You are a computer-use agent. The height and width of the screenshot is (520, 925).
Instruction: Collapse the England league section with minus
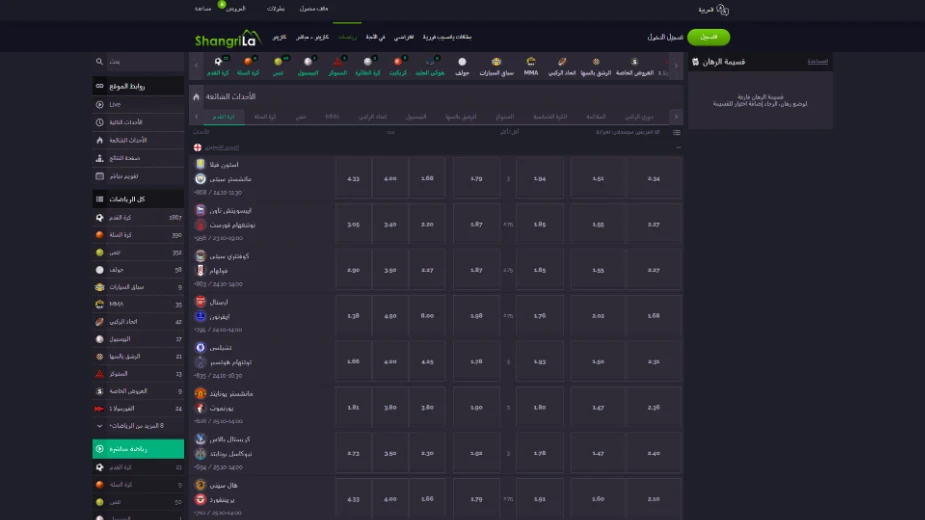tap(678, 148)
